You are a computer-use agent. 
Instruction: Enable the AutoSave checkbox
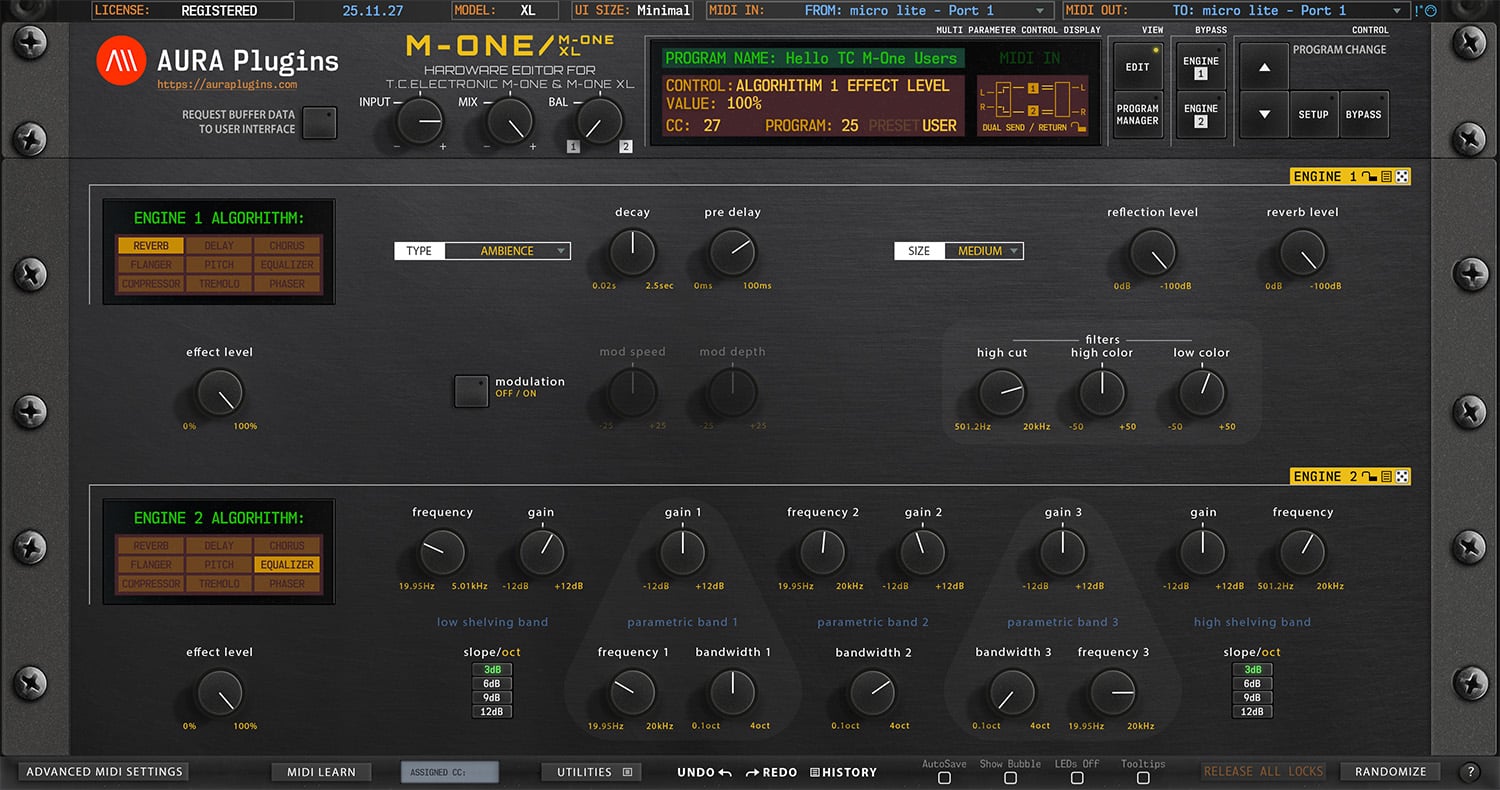(944, 778)
